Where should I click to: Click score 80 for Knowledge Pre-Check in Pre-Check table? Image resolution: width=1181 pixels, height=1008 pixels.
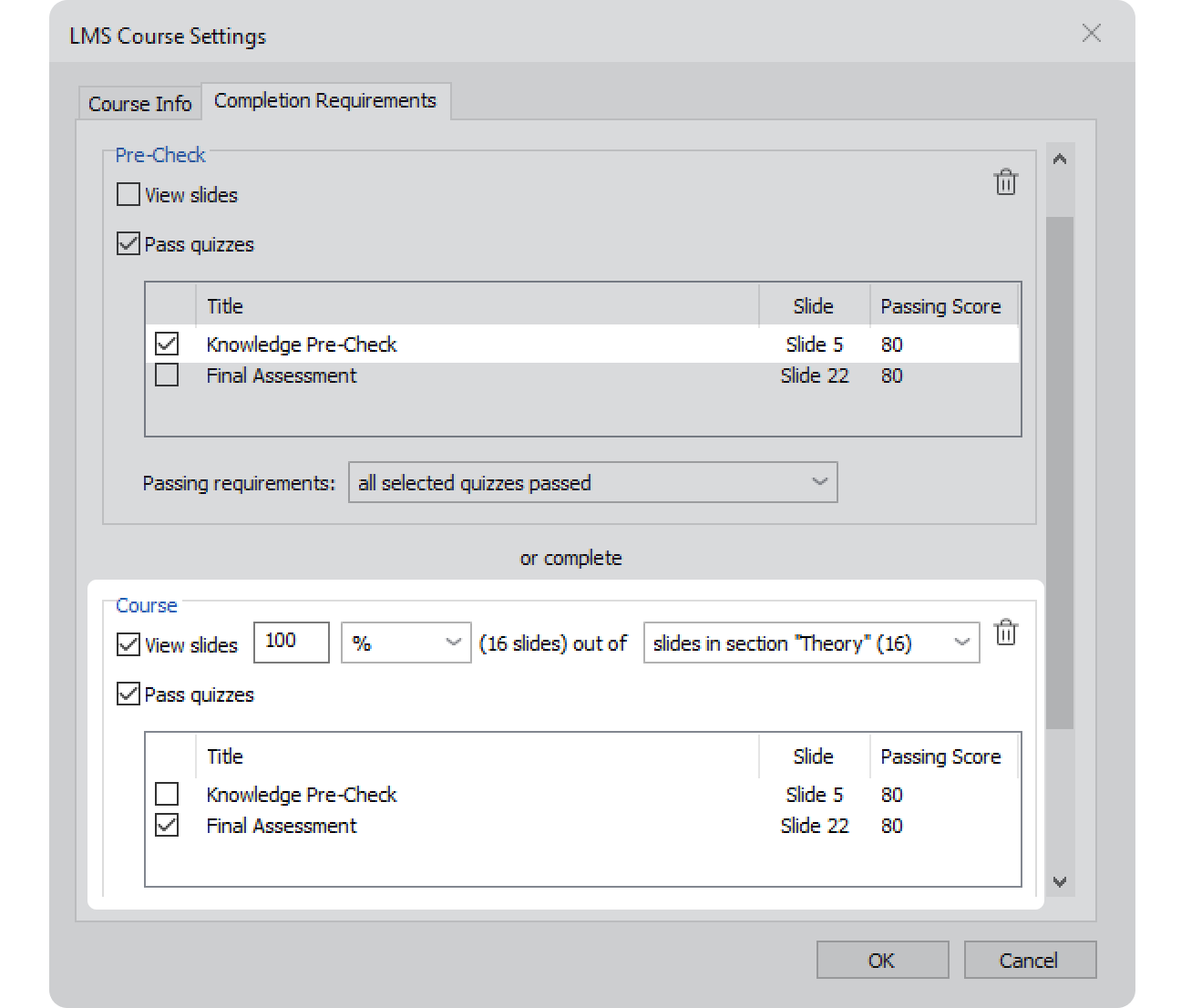pyautogui.click(x=892, y=345)
